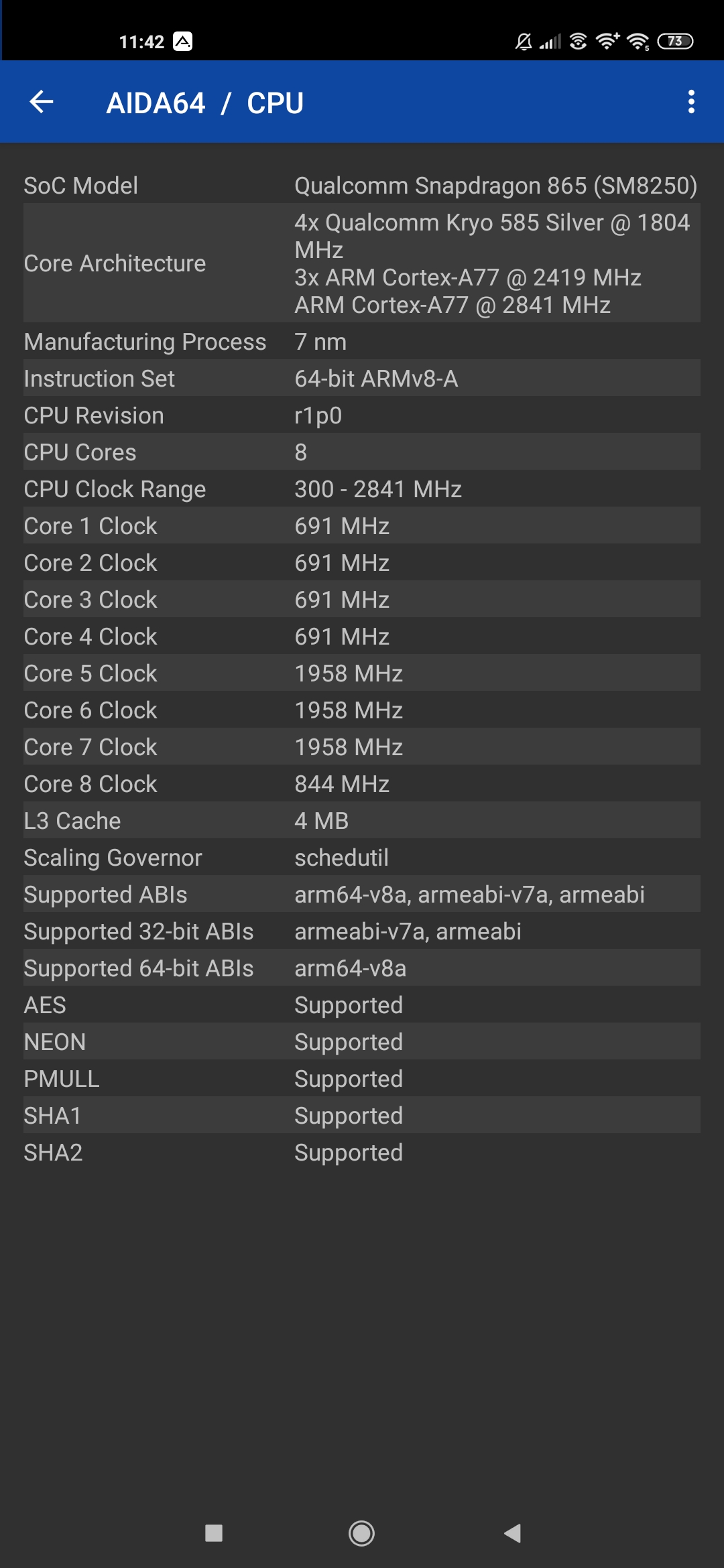Select the Manufacturing Process row
The height and width of the screenshot is (1568, 724).
point(362,342)
